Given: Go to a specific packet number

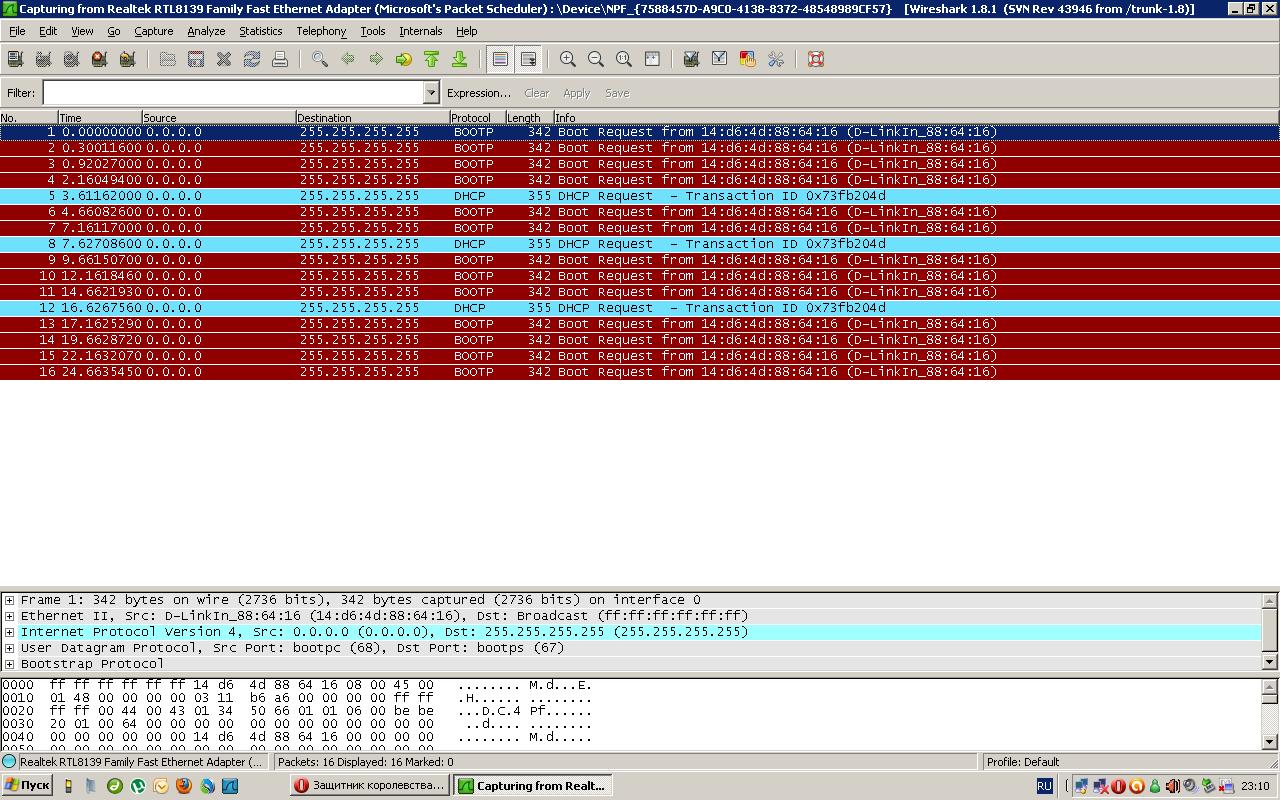Looking at the screenshot, I should (x=404, y=59).
